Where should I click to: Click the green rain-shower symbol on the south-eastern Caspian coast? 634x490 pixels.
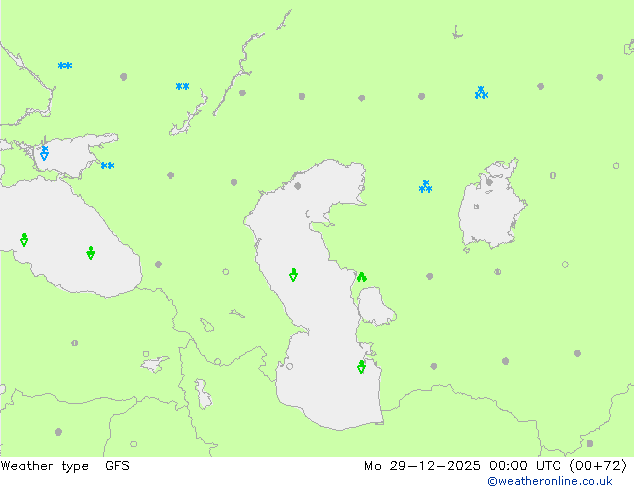361,367
